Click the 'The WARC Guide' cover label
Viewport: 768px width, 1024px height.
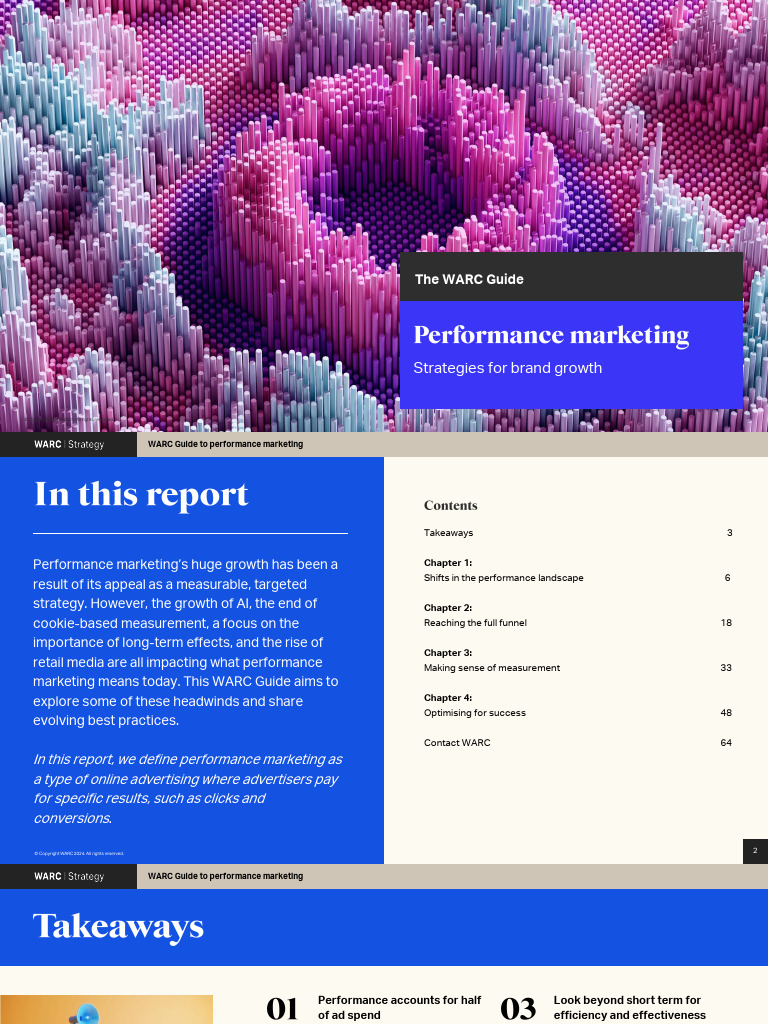[469, 279]
